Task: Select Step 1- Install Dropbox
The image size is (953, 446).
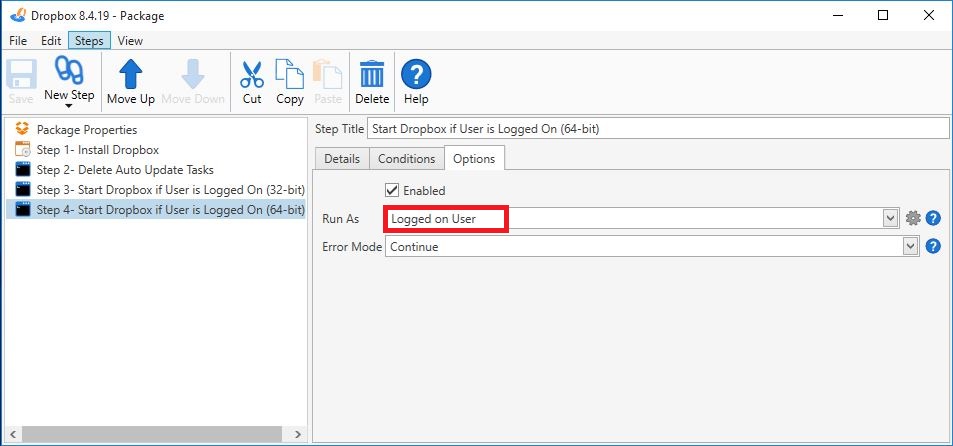Action: 98,149
